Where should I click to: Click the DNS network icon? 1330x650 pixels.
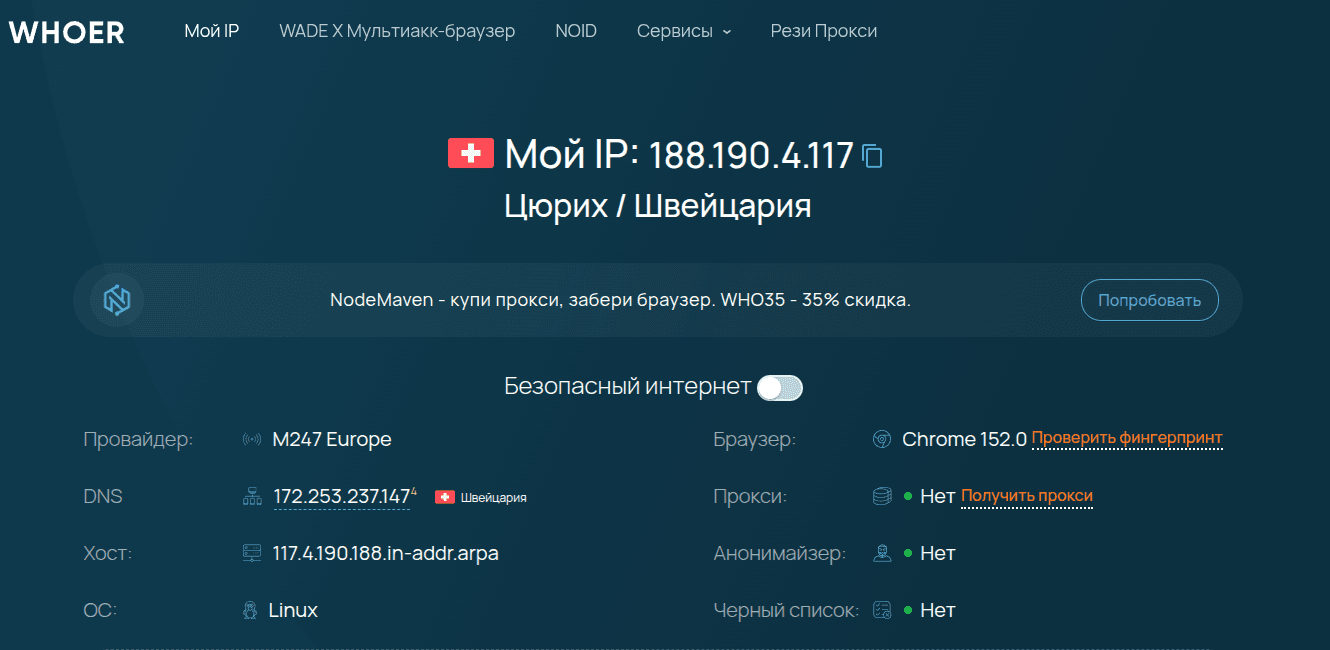click(x=252, y=497)
